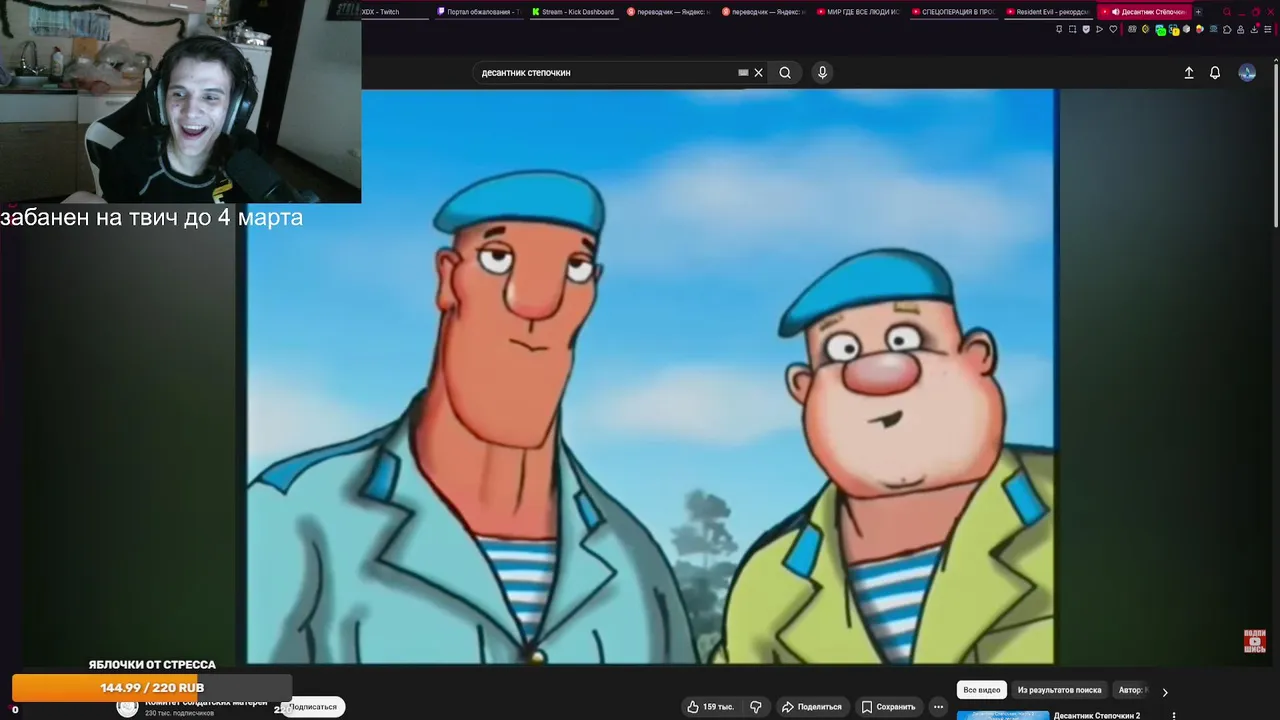1280x720 pixels.
Task: Click the colorful ball extension icon
Action: click(1199, 29)
